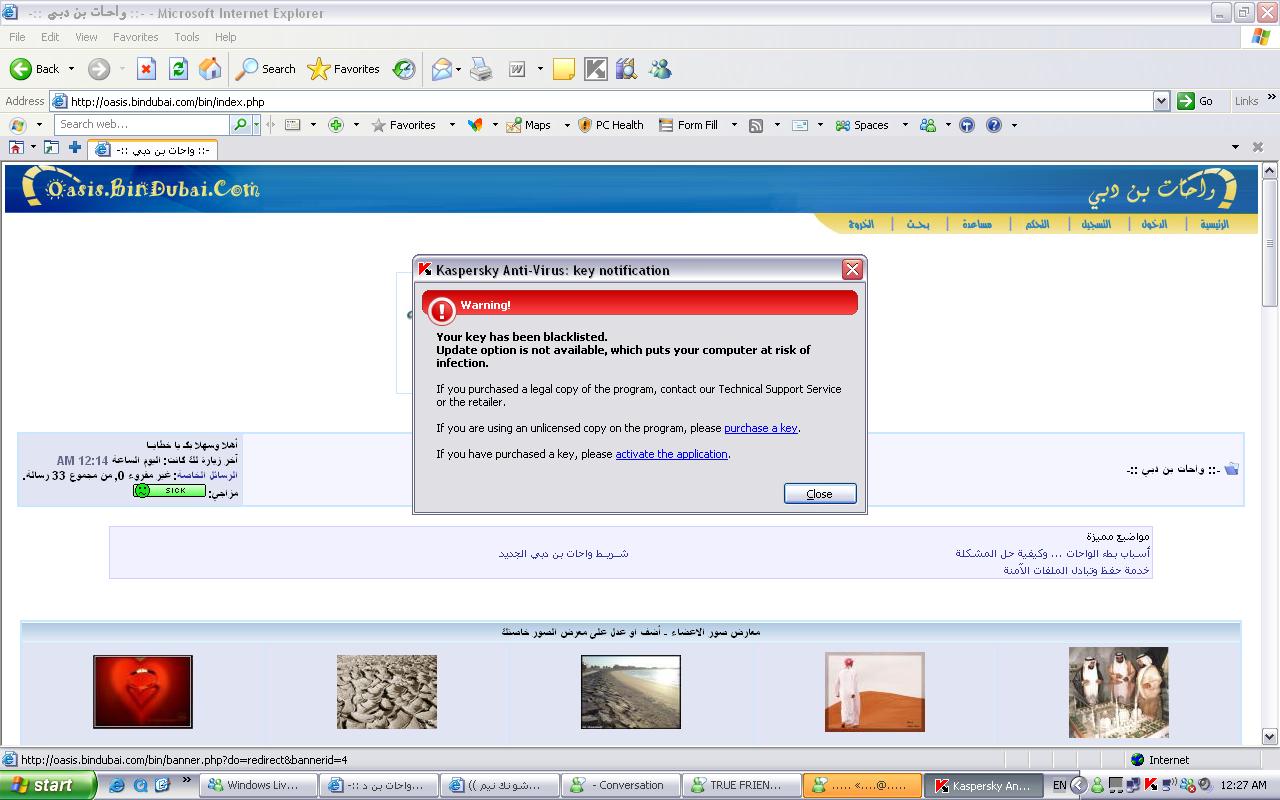Expand the address bar dropdown
The image size is (1280, 800).
[x=1161, y=101]
